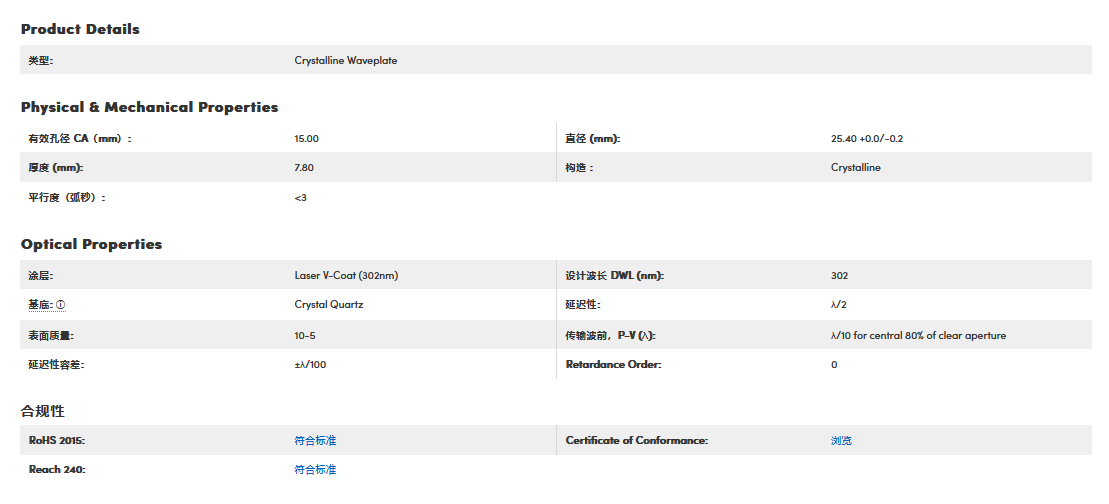Click the ±λ/100 retardance tolerance value
This screenshot has width=1109, height=504.
pos(310,365)
